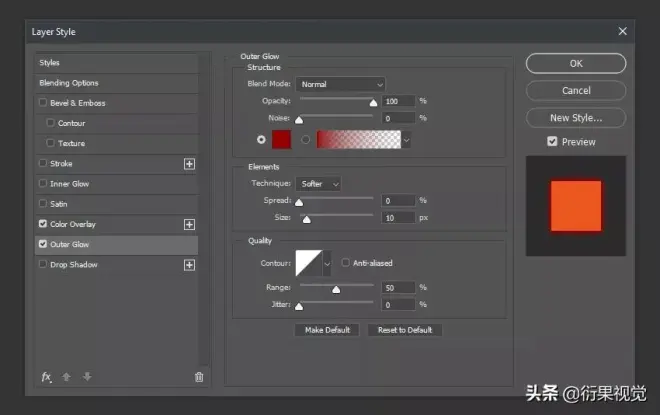The height and width of the screenshot is (415, 660).
Task: Click the orange square style preview
Action: coord(576,206)
